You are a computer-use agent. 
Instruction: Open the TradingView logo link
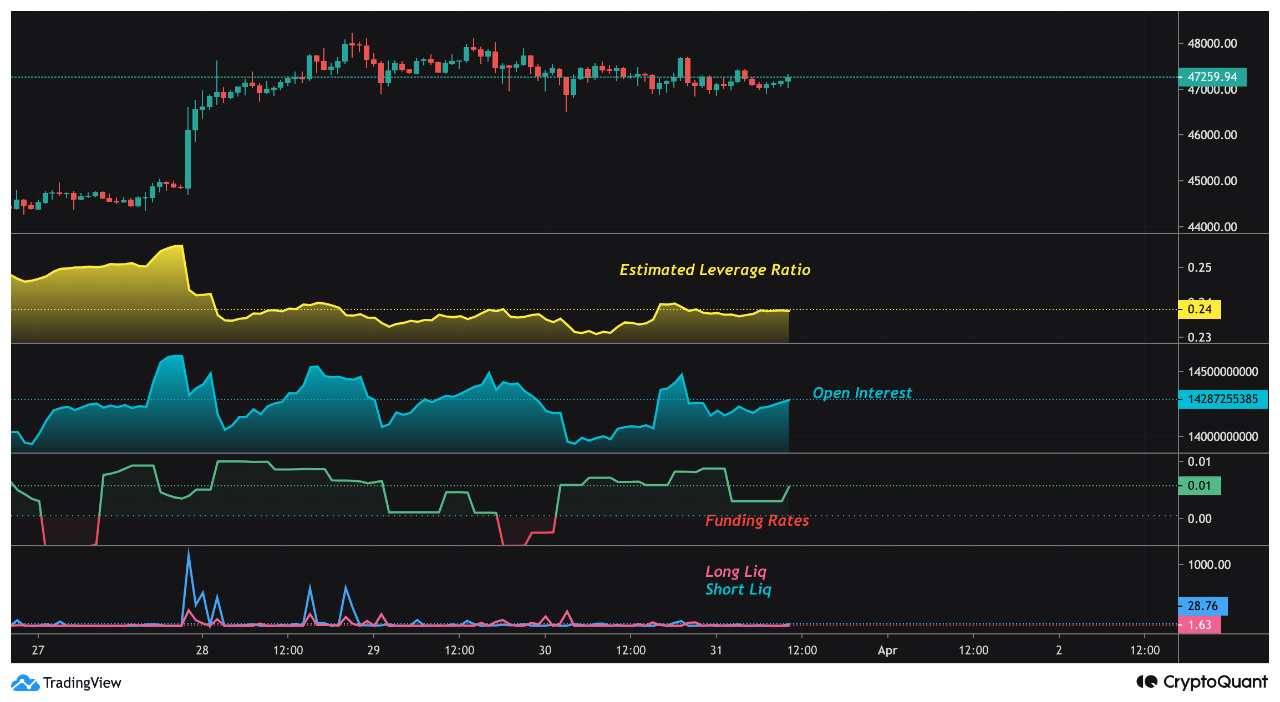pos(66,683)
